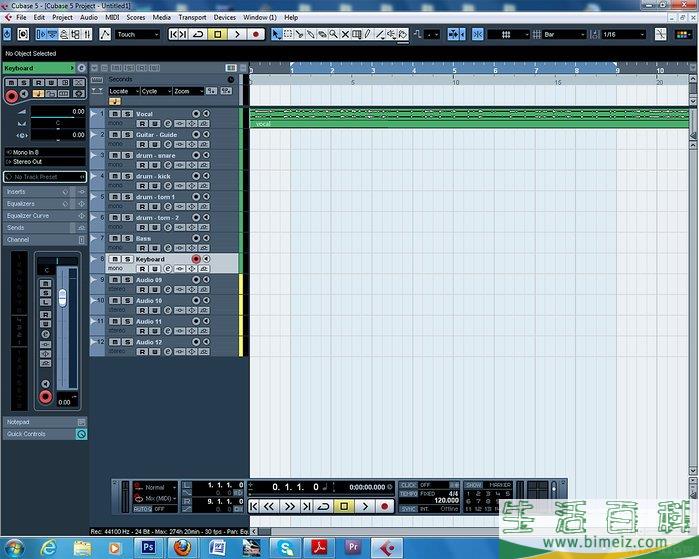
Task: Enable monitor on drum - kick track
Action: pyautogui.click(x=206, y=176)
